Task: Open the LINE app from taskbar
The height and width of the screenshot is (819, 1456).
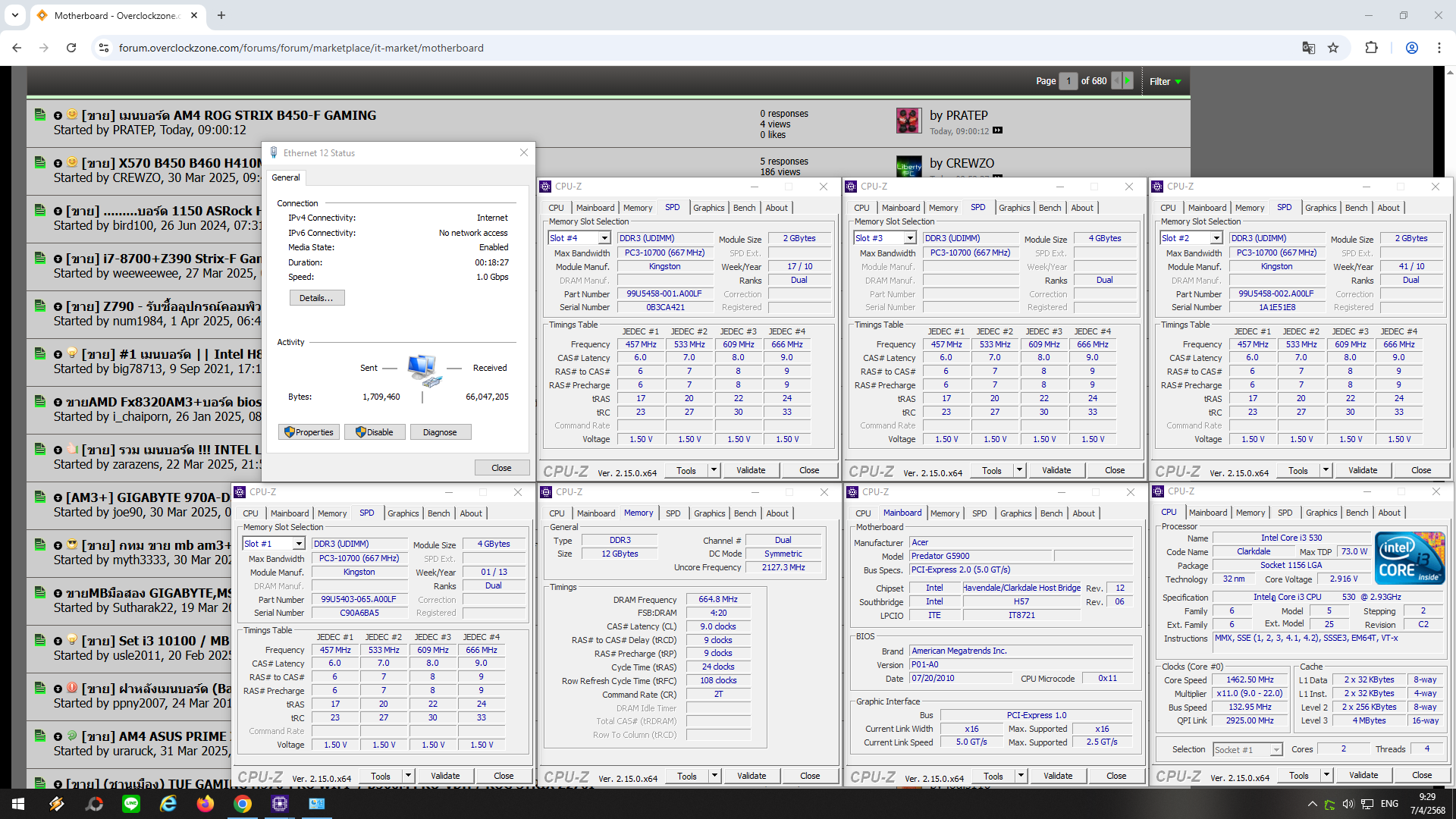Action: (x=131, y=804)
